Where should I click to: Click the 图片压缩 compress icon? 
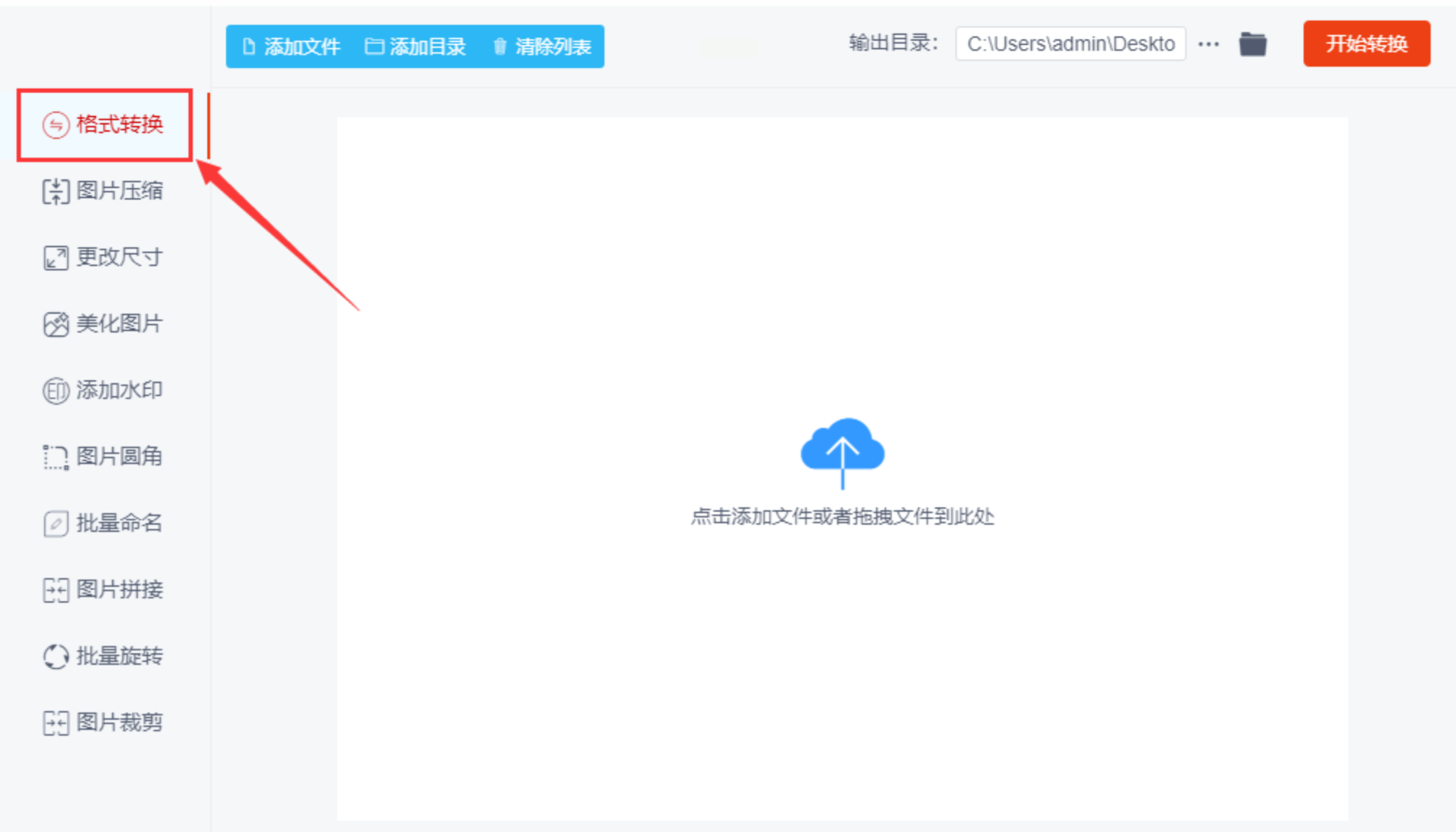click(x=56, y=191)
